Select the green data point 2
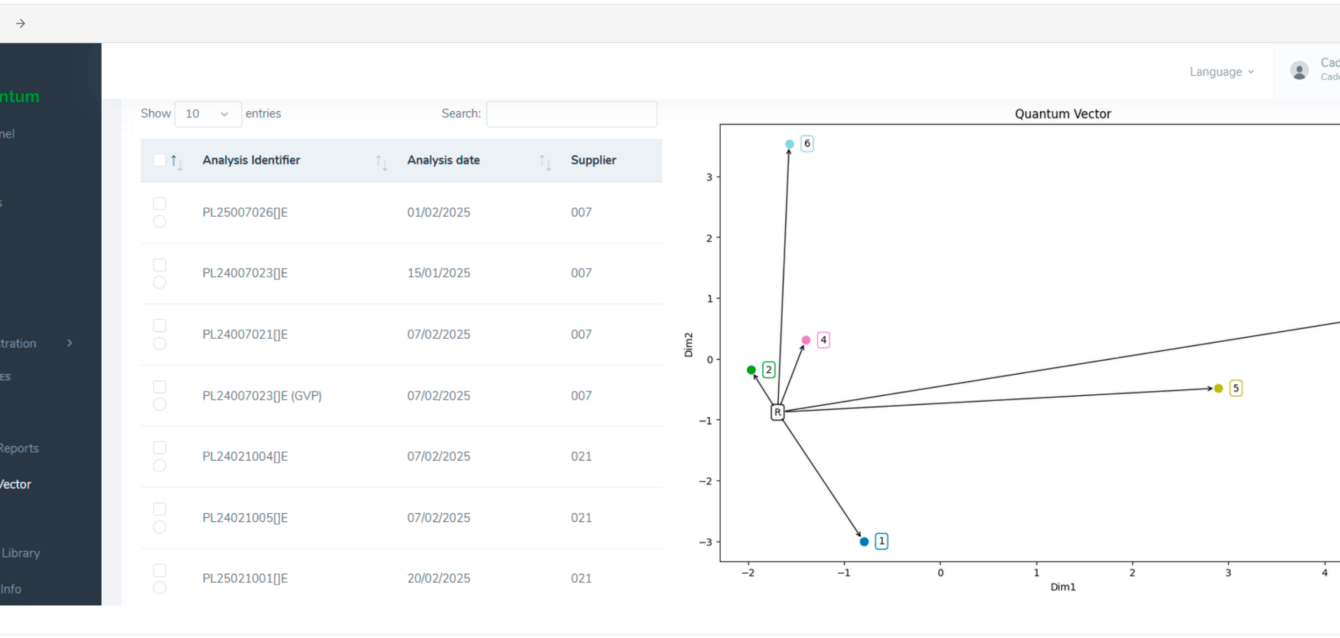 (x=752, y=370)
